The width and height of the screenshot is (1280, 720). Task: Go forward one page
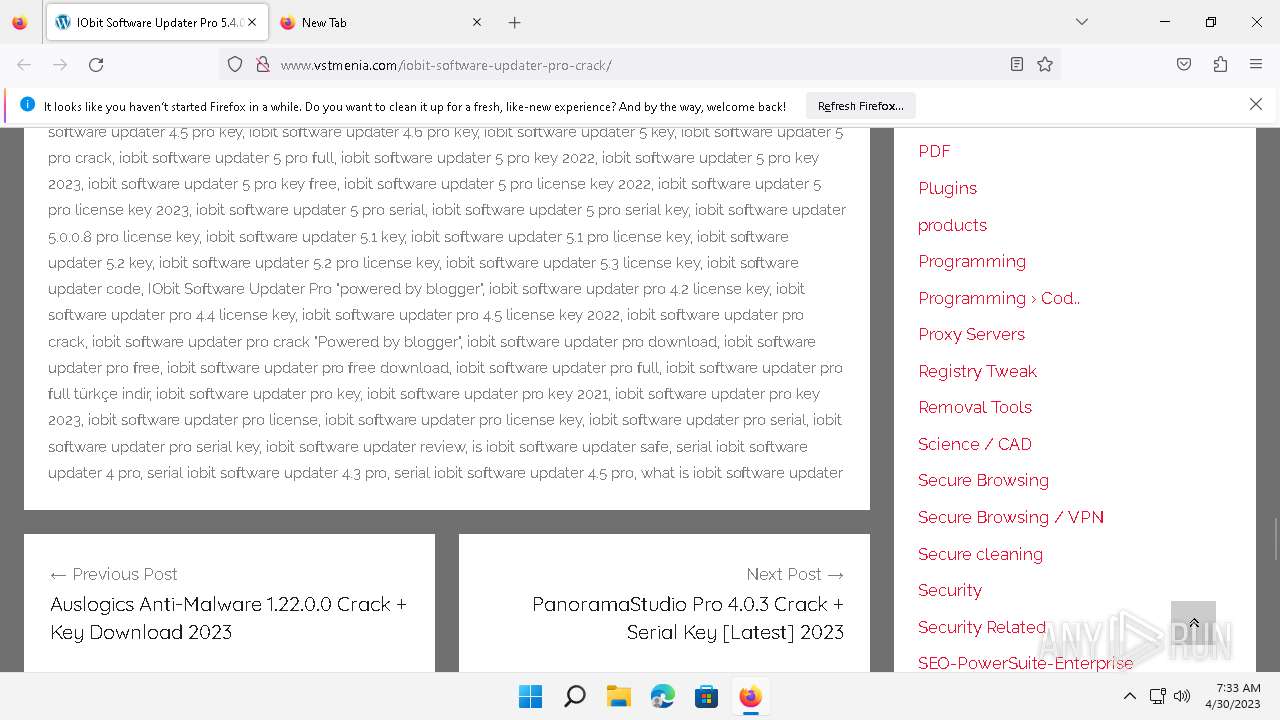tap(60, 65)
